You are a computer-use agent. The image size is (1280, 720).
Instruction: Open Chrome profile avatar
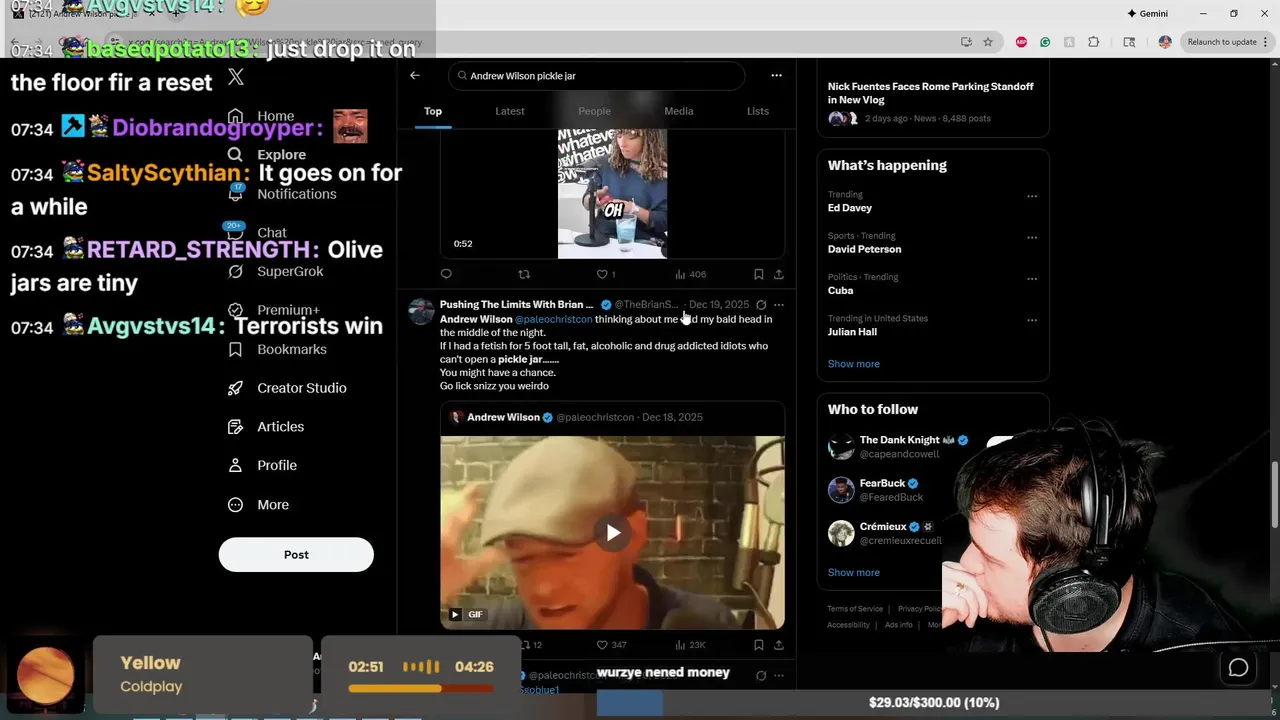(1165, 42)
